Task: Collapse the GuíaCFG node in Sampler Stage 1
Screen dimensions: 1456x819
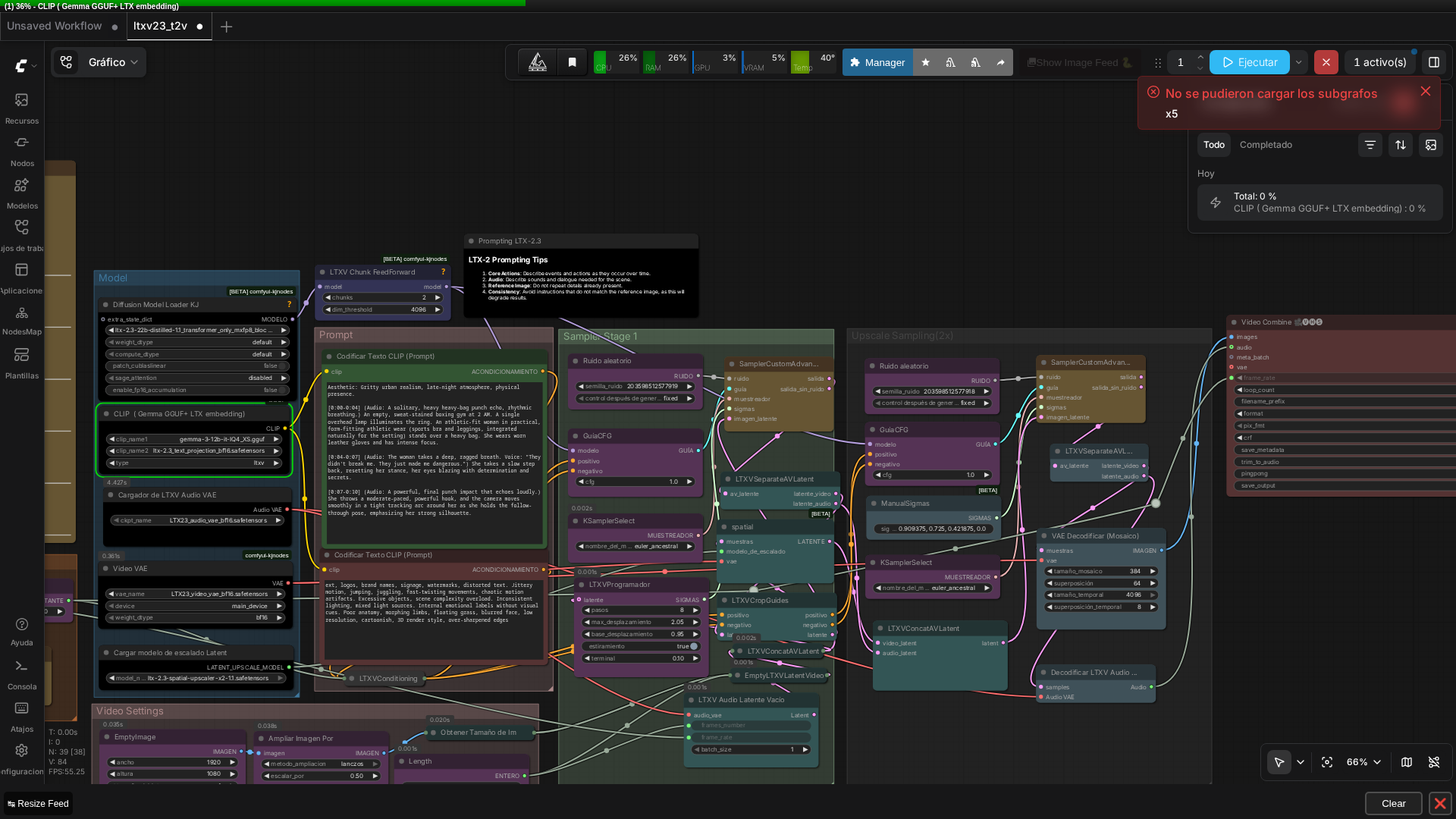Action: (576, 436)
